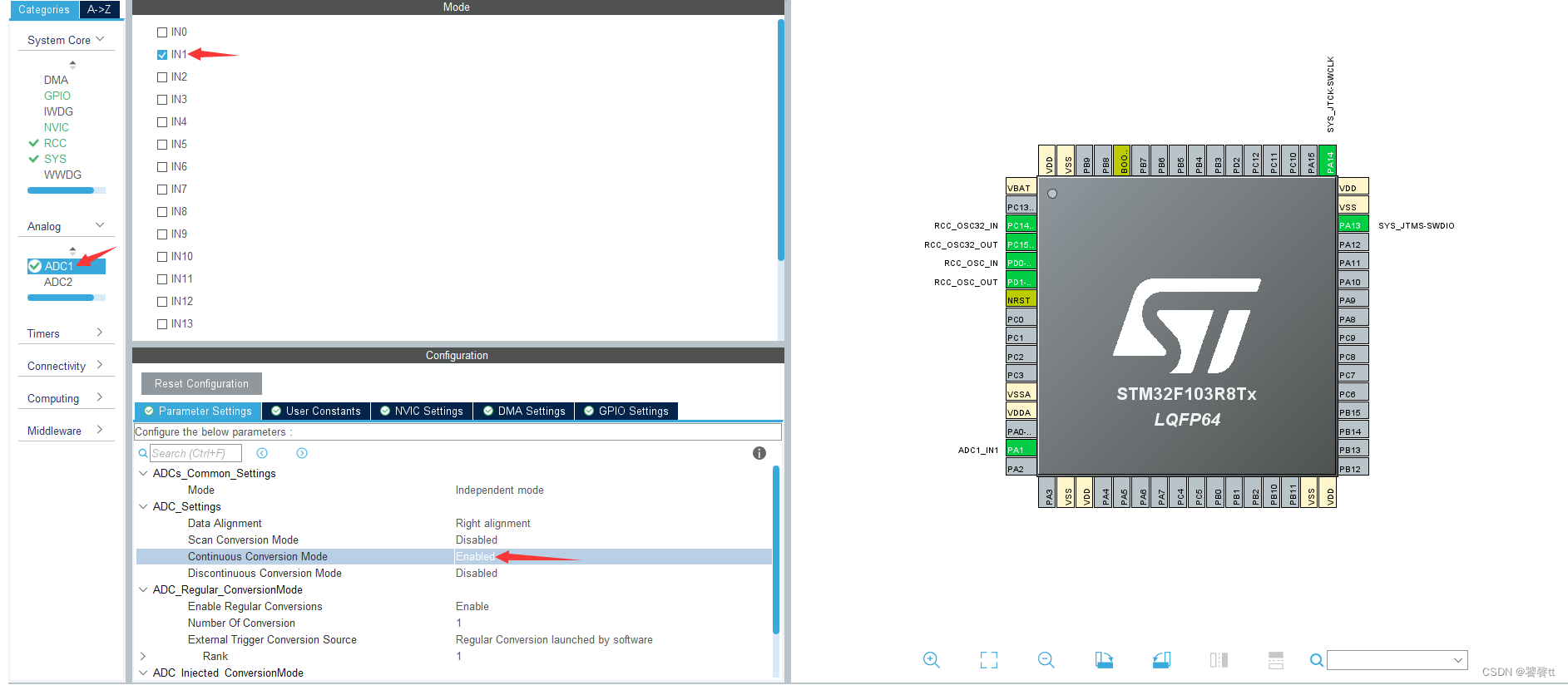Open the Parameter Settings tab
Viewport: 1568px width, 685px height.
(198, 411)
